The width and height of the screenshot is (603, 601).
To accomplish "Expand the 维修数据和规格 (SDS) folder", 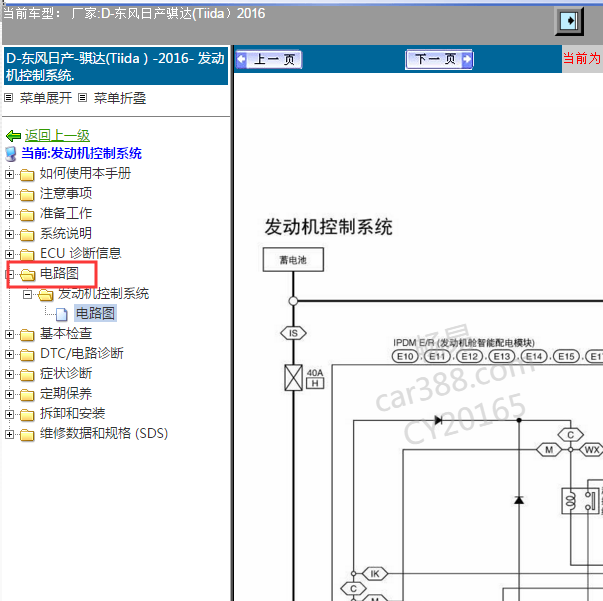I will [10, 435].
